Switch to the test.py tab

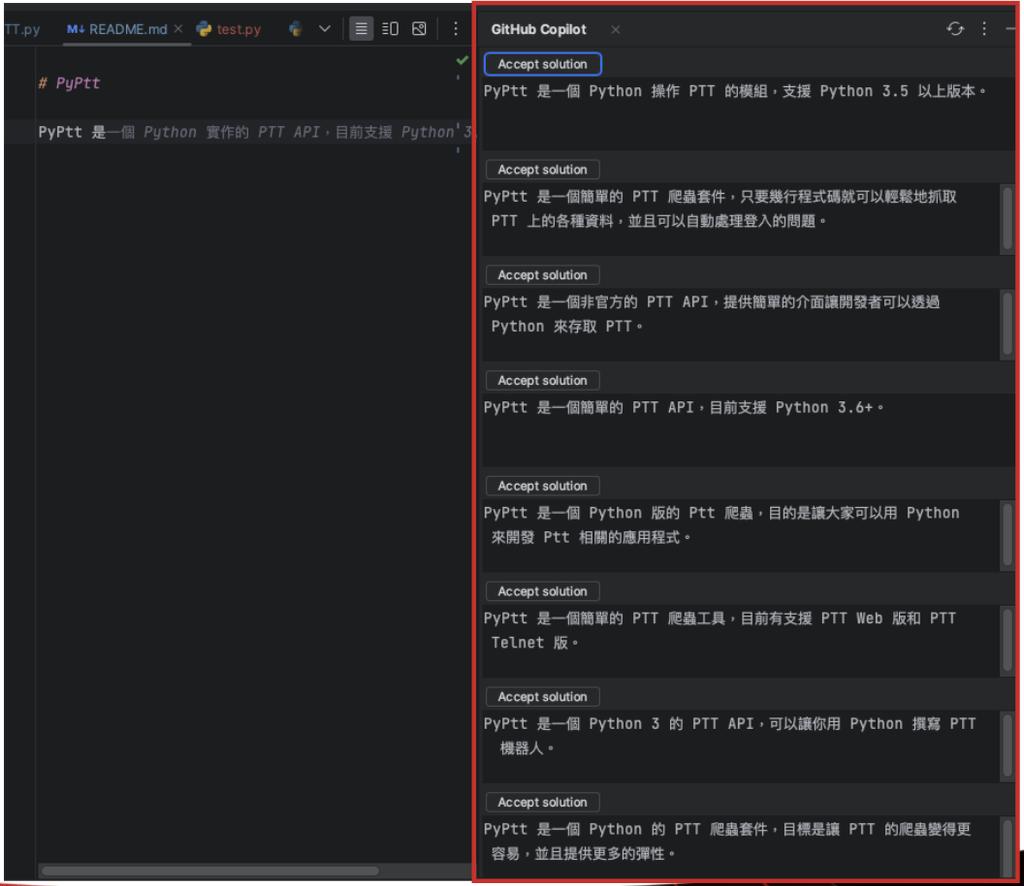pyautogui.click(x=238, y=29)
